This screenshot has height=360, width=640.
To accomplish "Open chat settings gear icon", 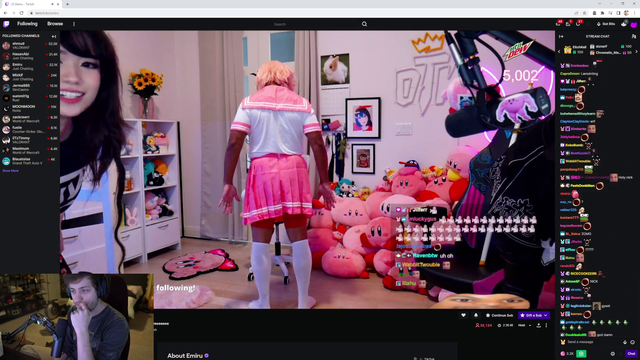I will (x=612, y=353).
